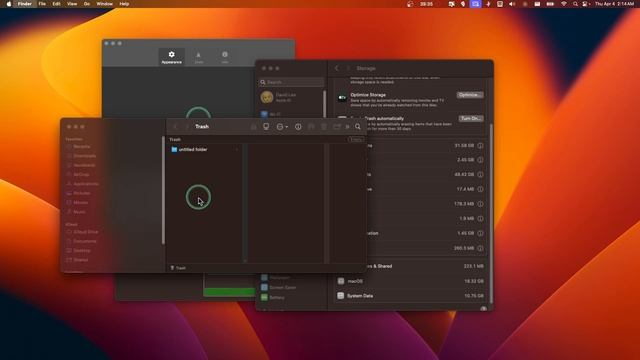The height and width of the screenshot is (360, 640).
Task: Click Trash in the Finder path bar
Action: 178,268
